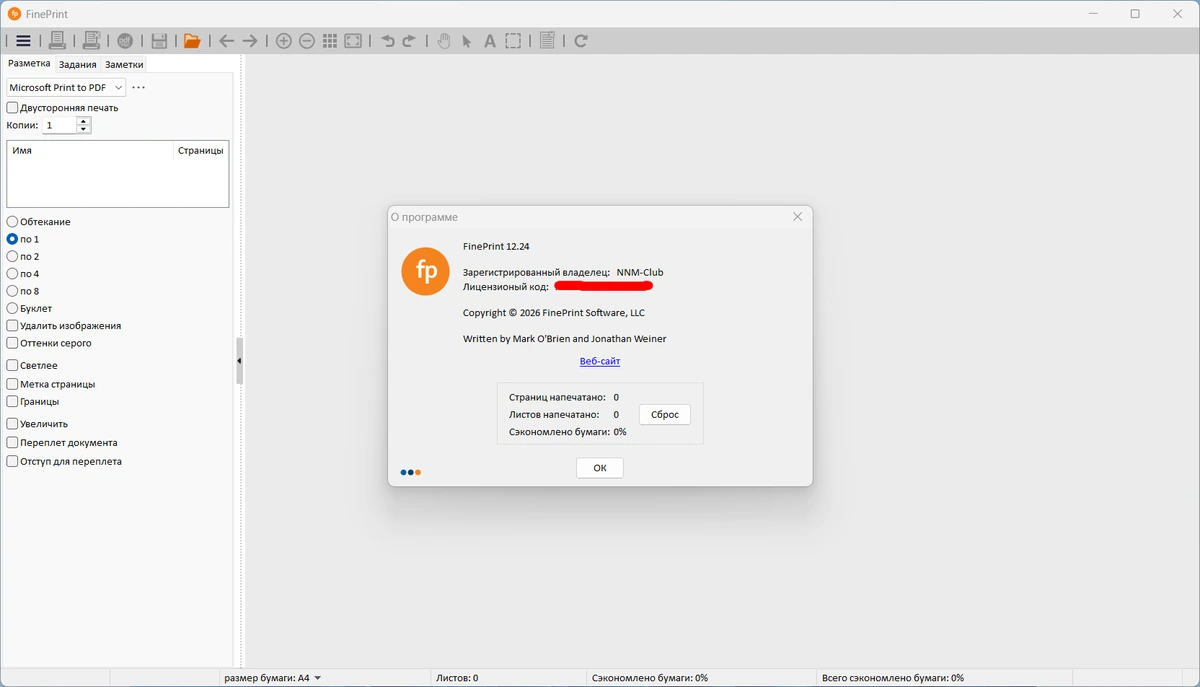Click the undo arrow icon
This screenshot has height=687, width=1200.
click(388, 41)
